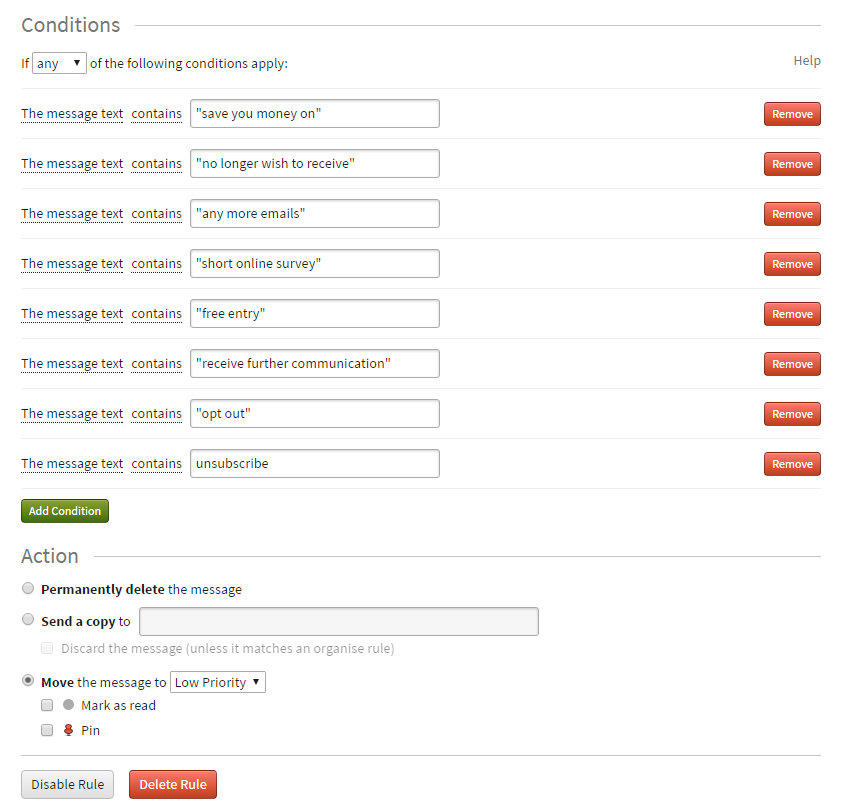Click the Send a copy to address field
Screen dimensions: 841x810
pos(339,621)
